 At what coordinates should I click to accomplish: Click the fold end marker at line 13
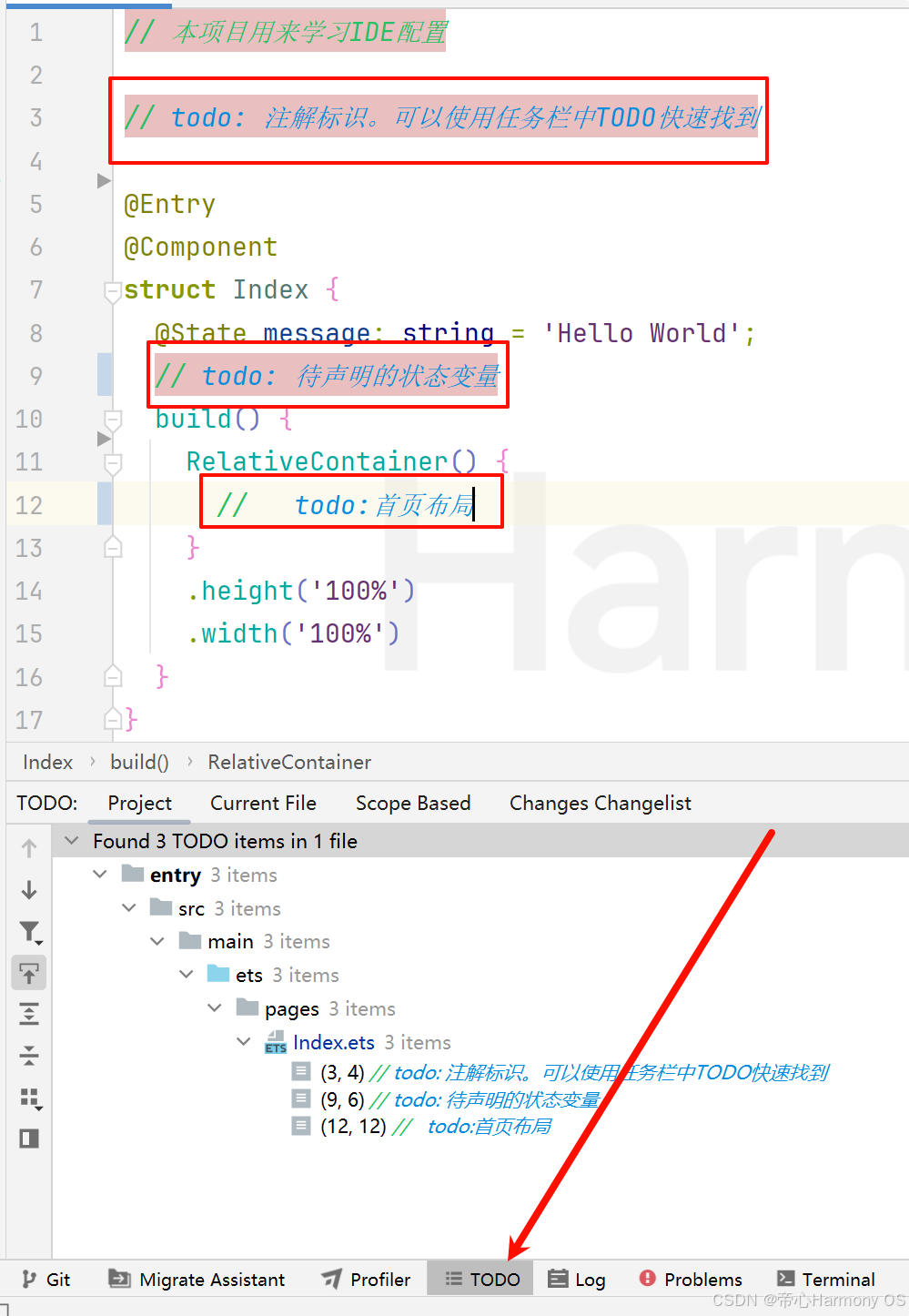[113, 547]
